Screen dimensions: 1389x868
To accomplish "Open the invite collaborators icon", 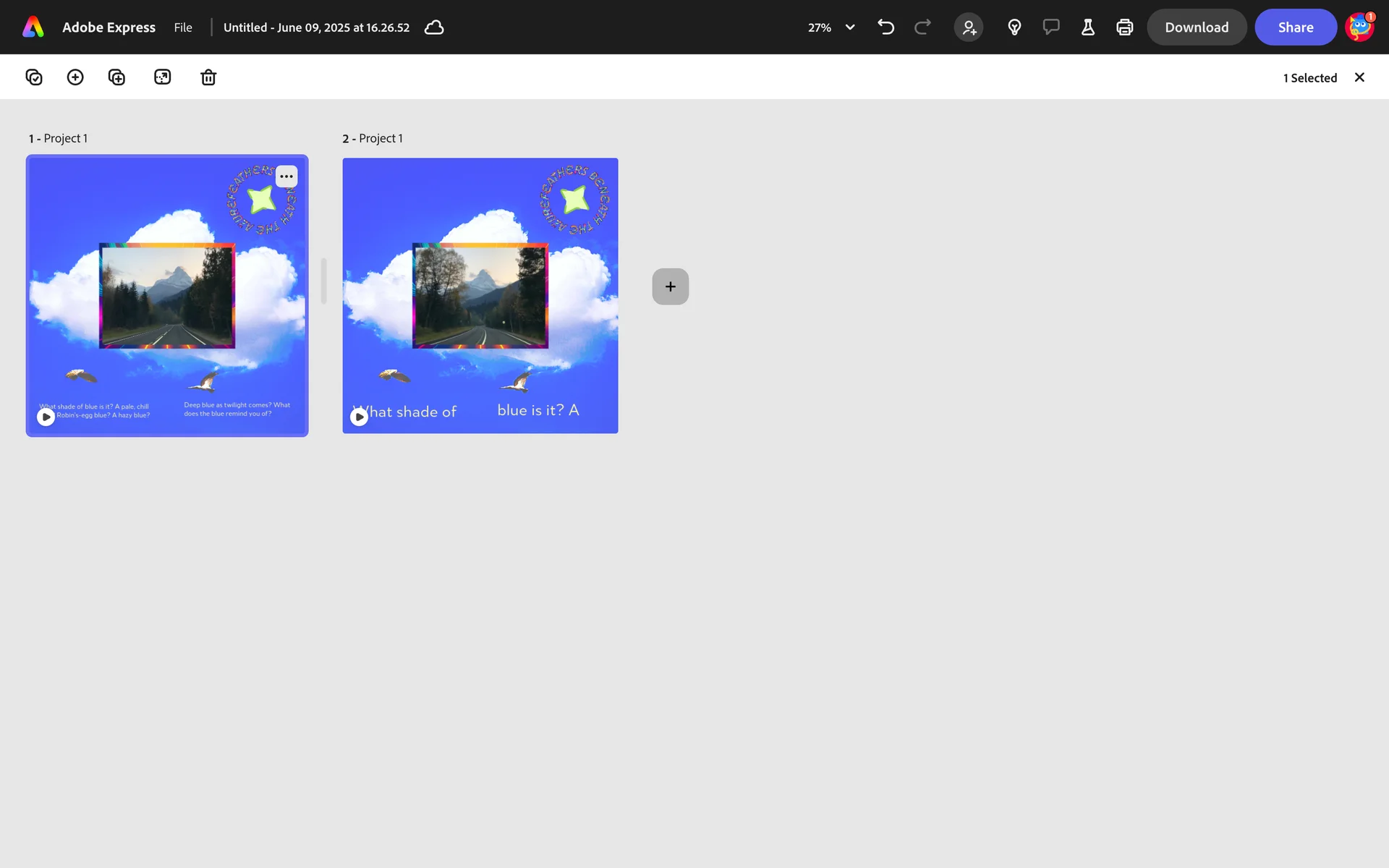I will (x=969, y=27).
